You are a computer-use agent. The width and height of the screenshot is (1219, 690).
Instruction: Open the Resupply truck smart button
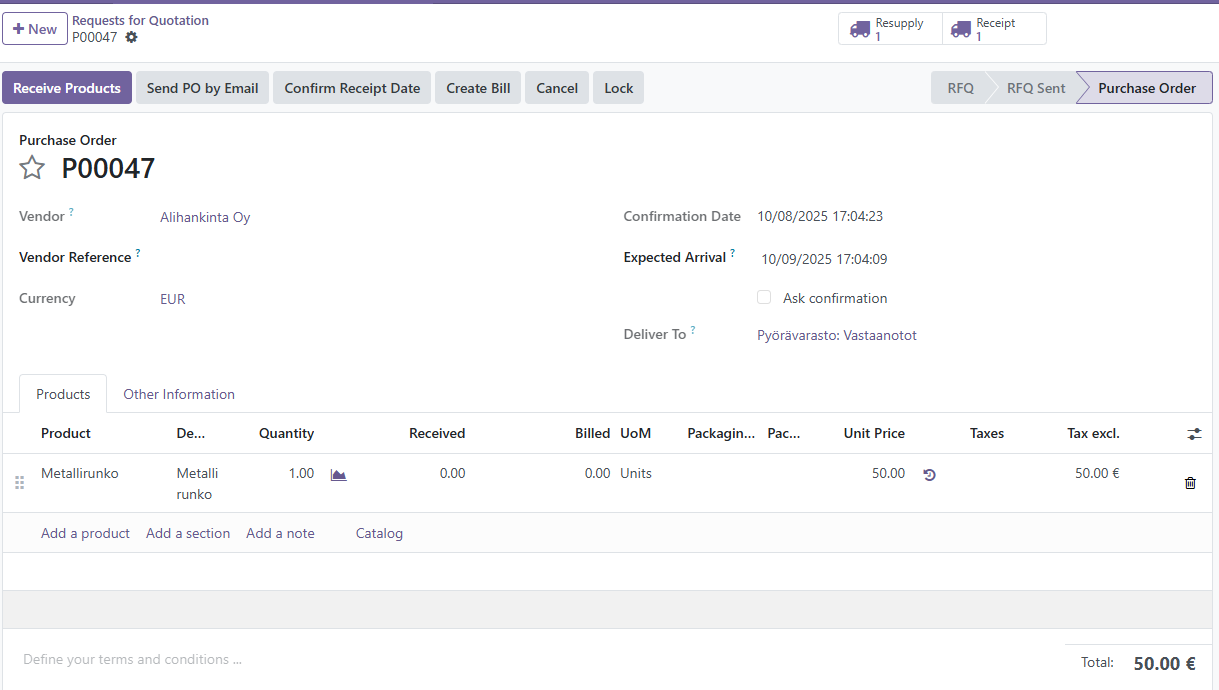(890, 29)
